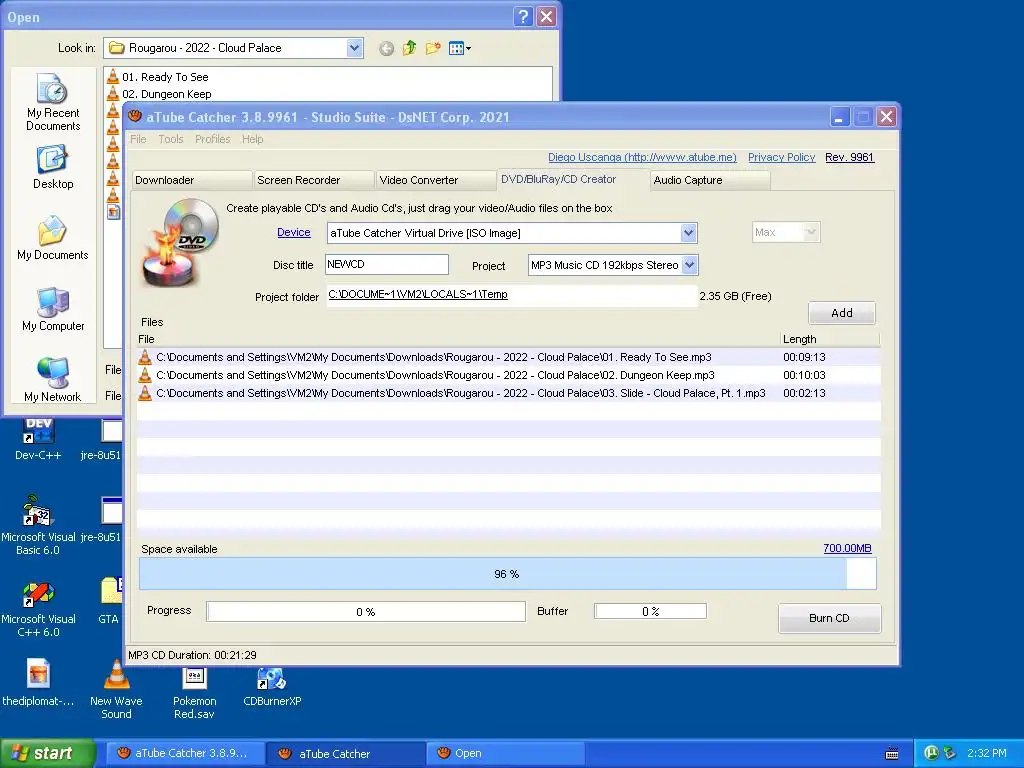The height and width of the screenshot is (768, 1024).
Task: Select My Computer in places bar
Action: 53,310
